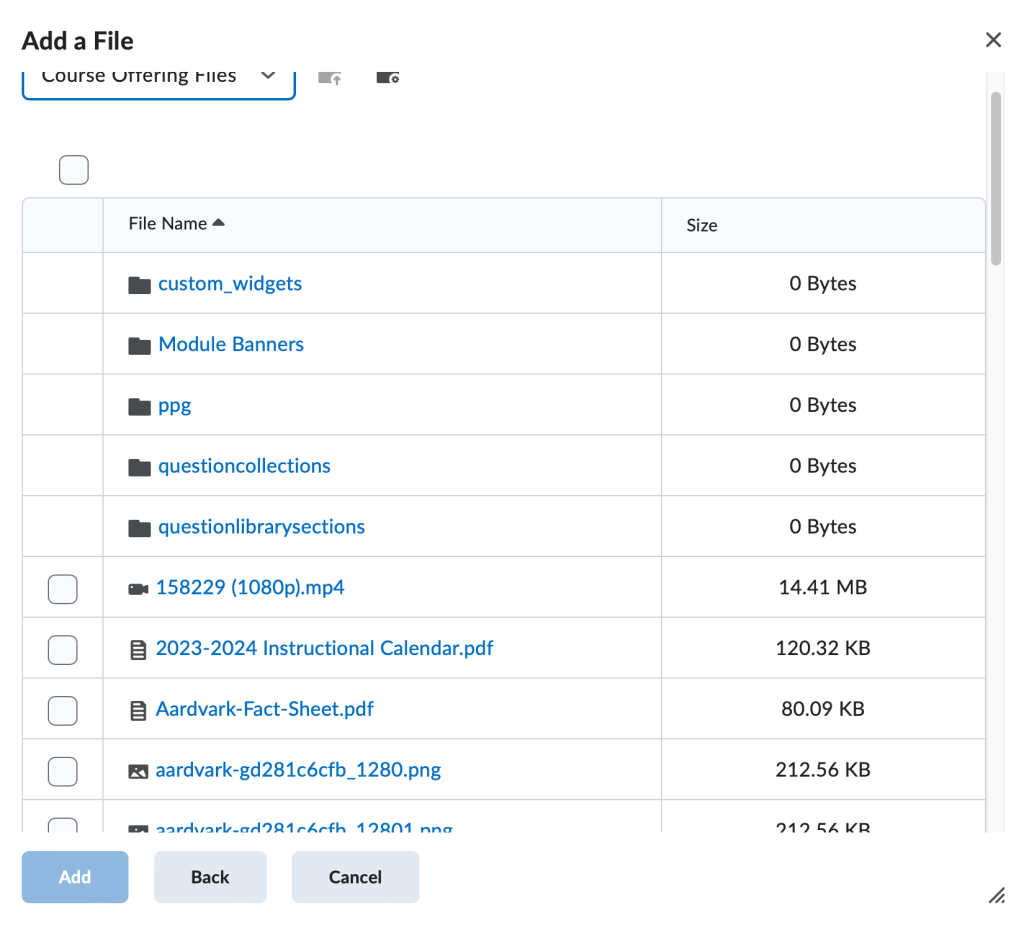Click the image icon beside aardvark-gd281c6cfb_1280.png
The width and height of the screenshot is (1024, 928).
click(138, 771)
